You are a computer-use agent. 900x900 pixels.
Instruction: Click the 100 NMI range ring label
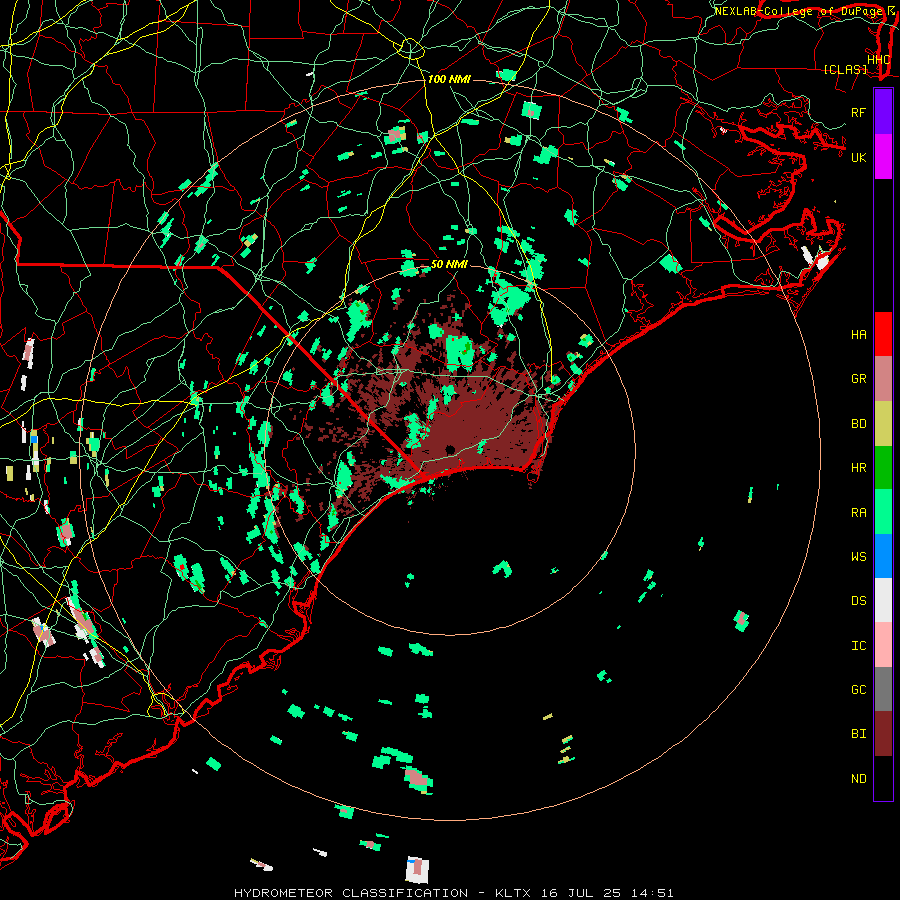coord(449,79)
